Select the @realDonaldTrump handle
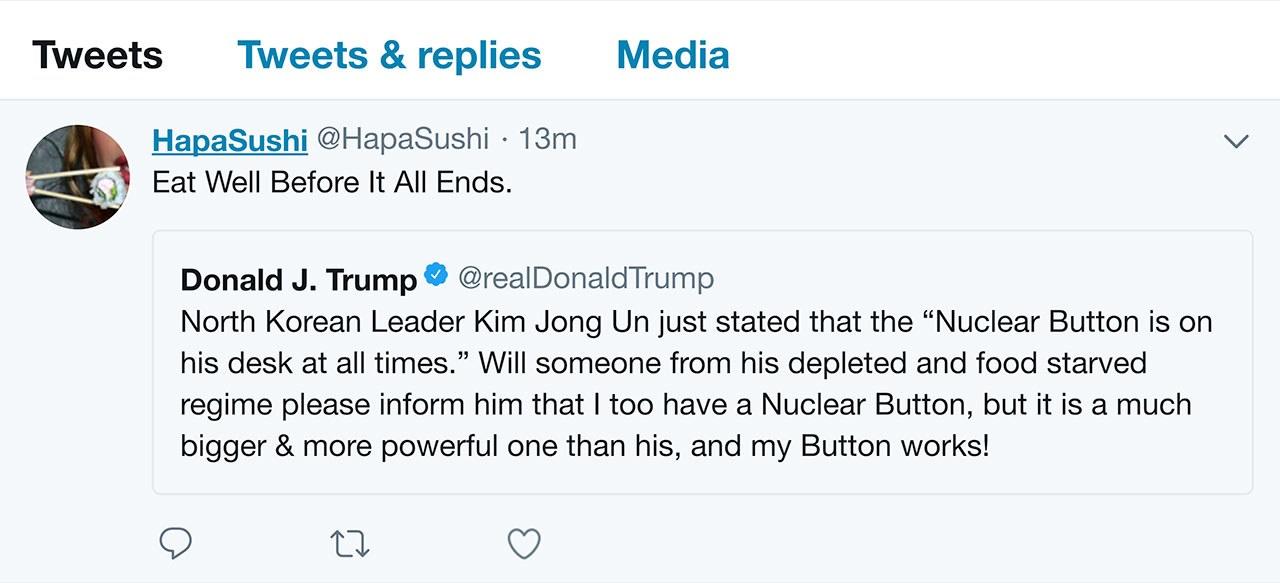Viewport: 1280px width, 583px height. (586, 278)
